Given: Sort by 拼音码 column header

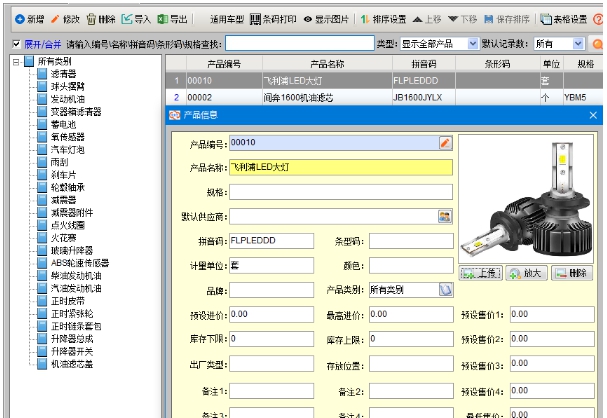Looking at the screenshot, I should point(424,64).
